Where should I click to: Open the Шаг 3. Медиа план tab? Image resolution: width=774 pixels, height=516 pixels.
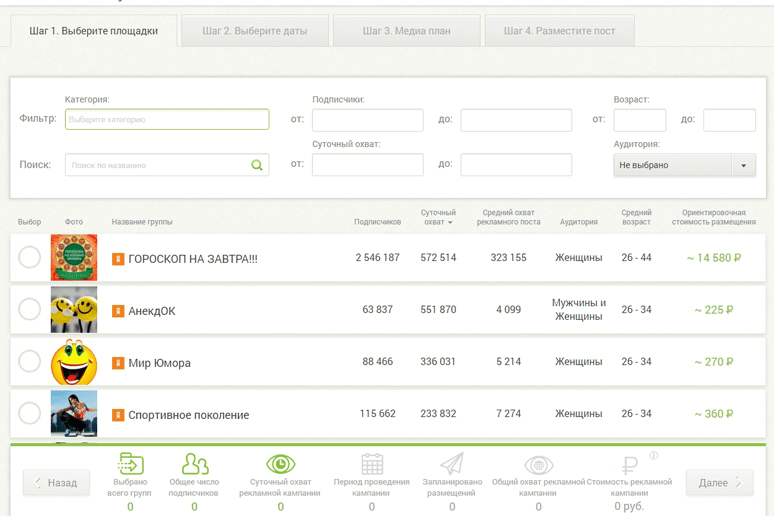tap(406, 31)
